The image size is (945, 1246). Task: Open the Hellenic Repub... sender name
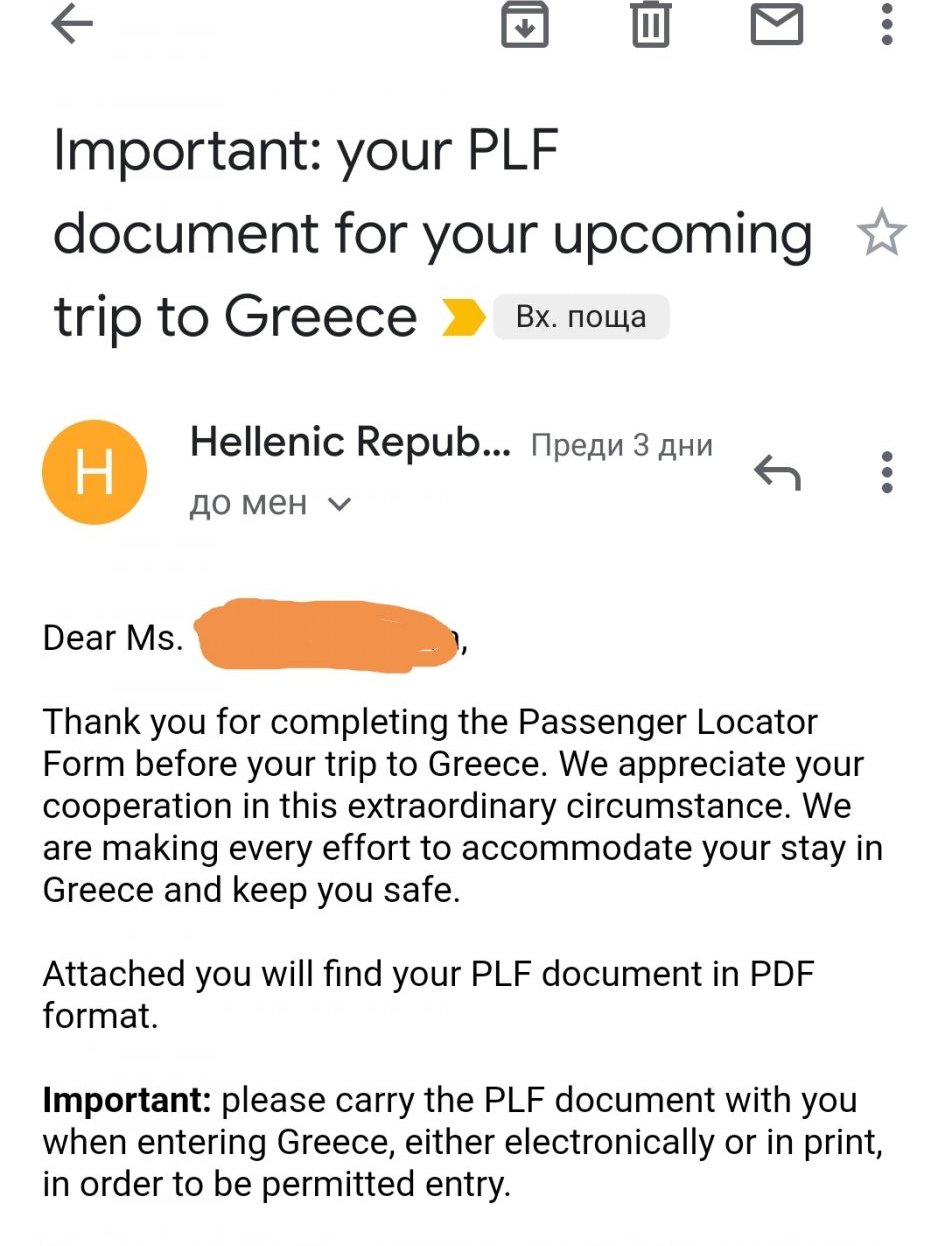pos(350,442)
